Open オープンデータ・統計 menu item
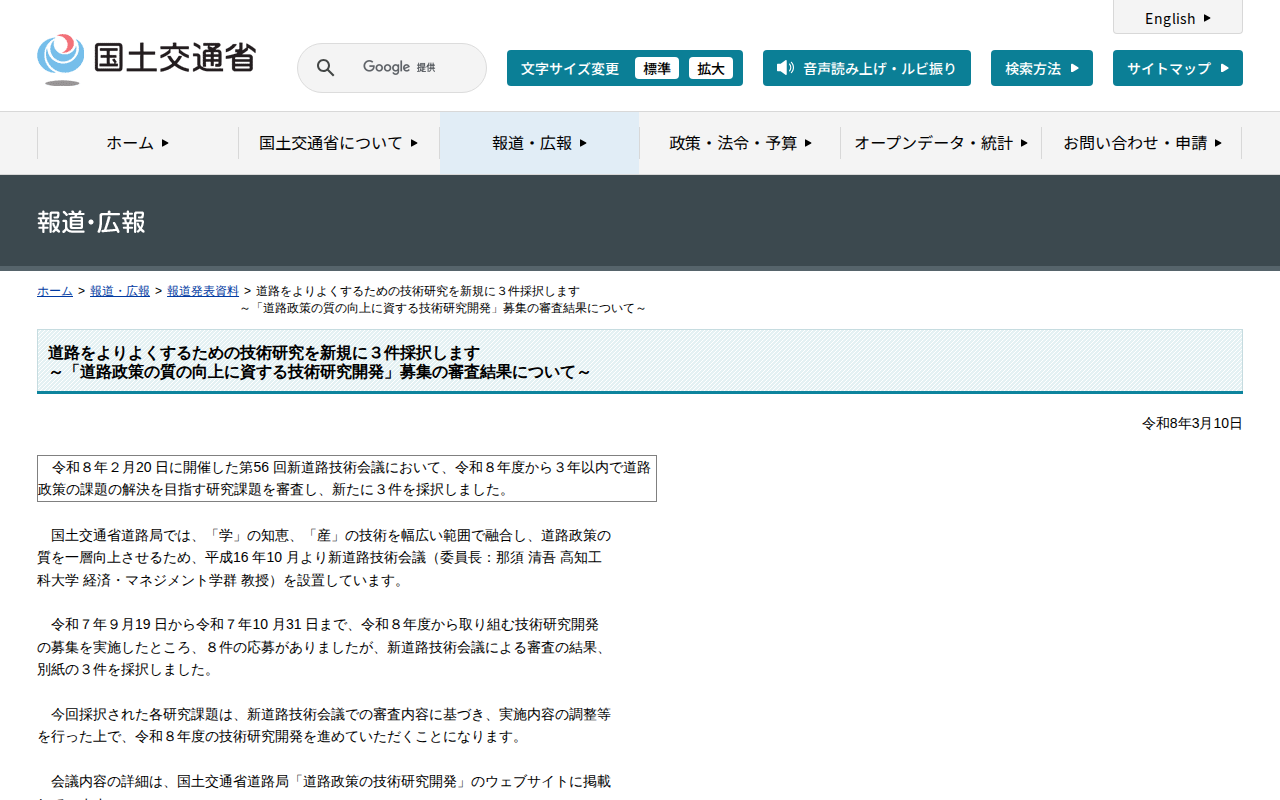 coord(940,143)
